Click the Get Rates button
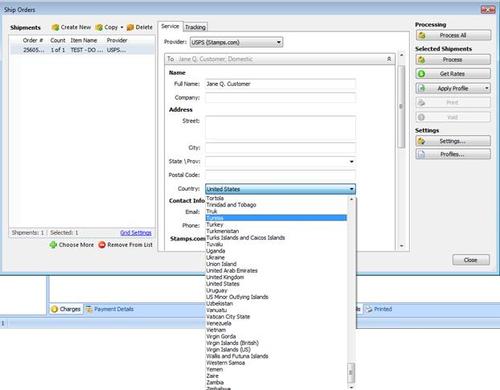Image resolution: width=500 pixels, height=390 pixels. pos(453,74)
